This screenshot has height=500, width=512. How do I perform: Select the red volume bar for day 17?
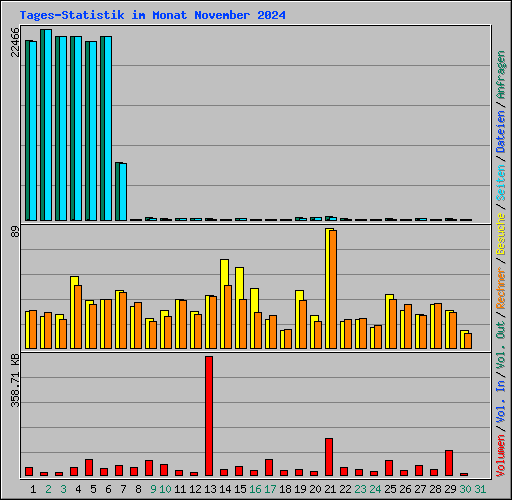coord(269,467)
